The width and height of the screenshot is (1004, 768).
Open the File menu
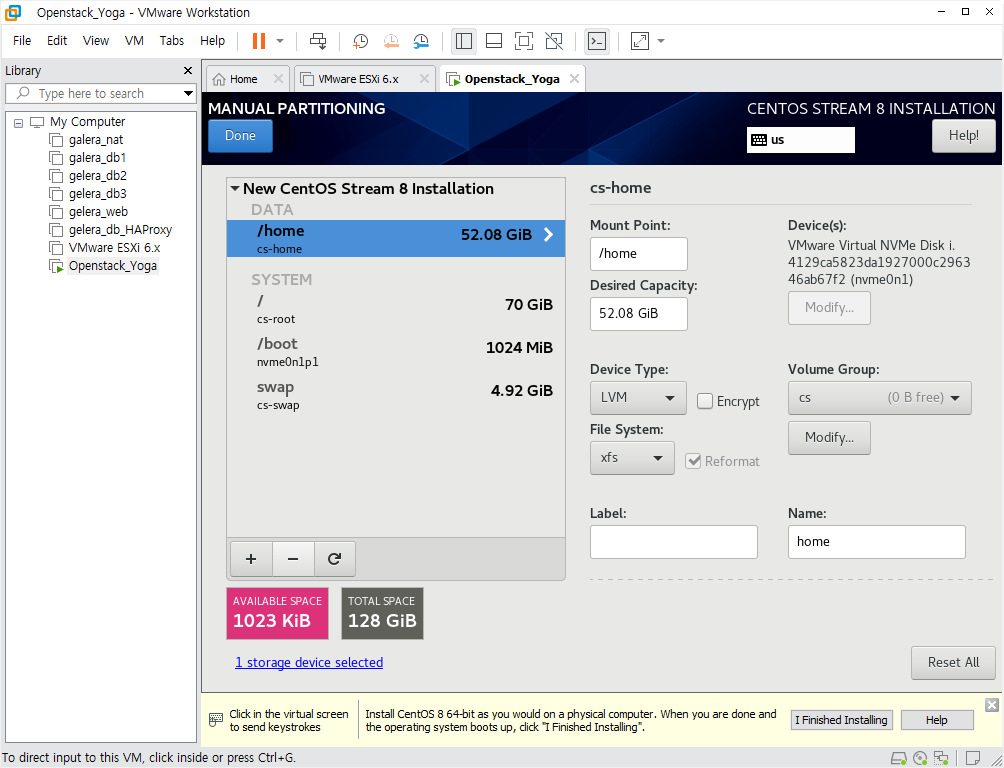click(22, 40)
